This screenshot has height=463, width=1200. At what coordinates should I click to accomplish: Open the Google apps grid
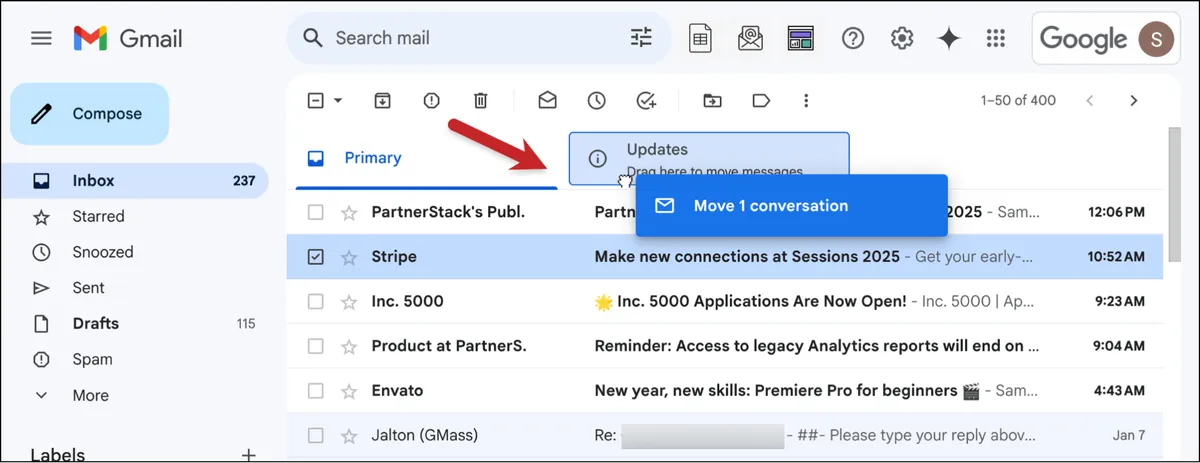(x=995, y=38)
